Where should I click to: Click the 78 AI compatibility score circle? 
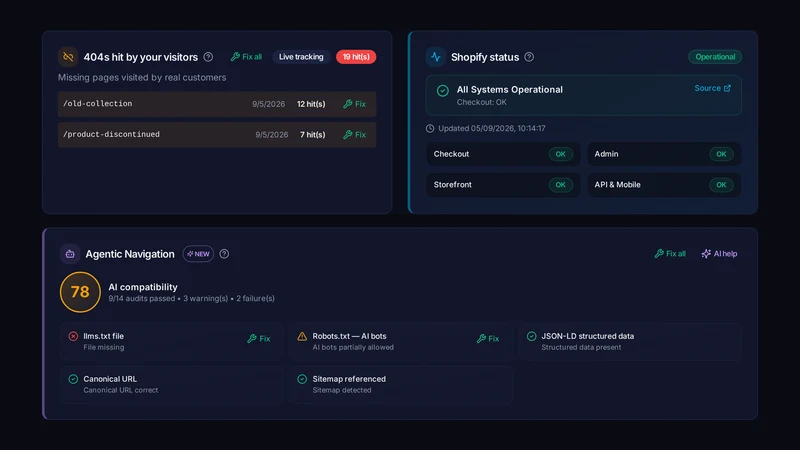[x=80, y=292]
